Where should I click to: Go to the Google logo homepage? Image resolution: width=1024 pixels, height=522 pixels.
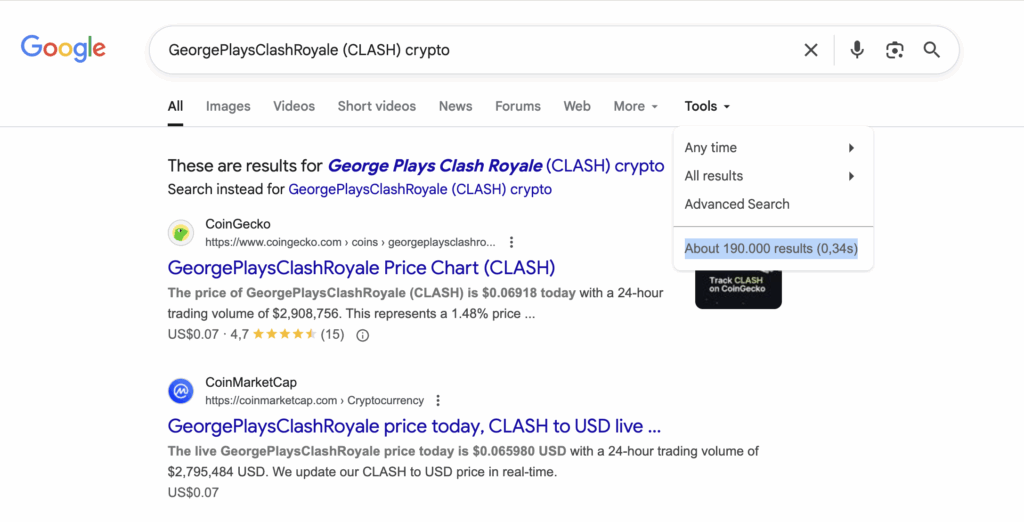pos(63,48)
